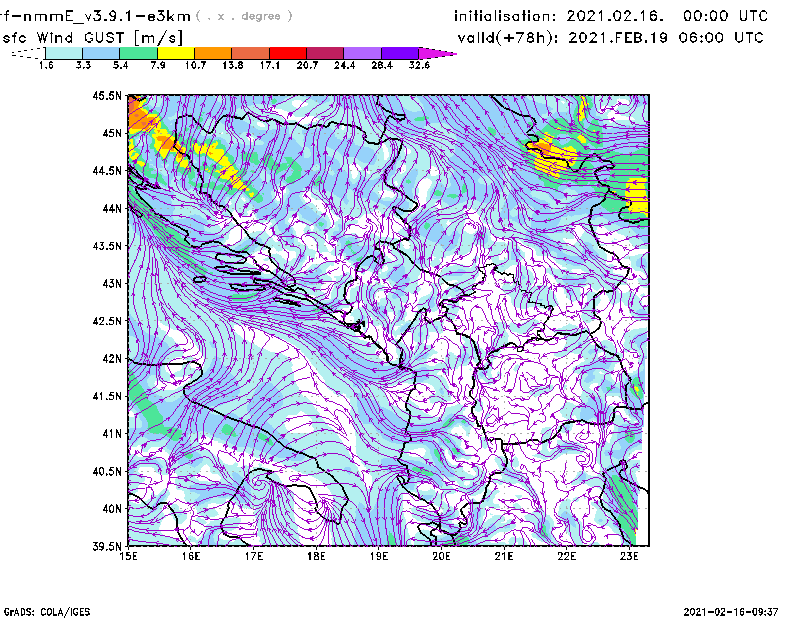Click the 16E longitude label

tap(191, 556)
